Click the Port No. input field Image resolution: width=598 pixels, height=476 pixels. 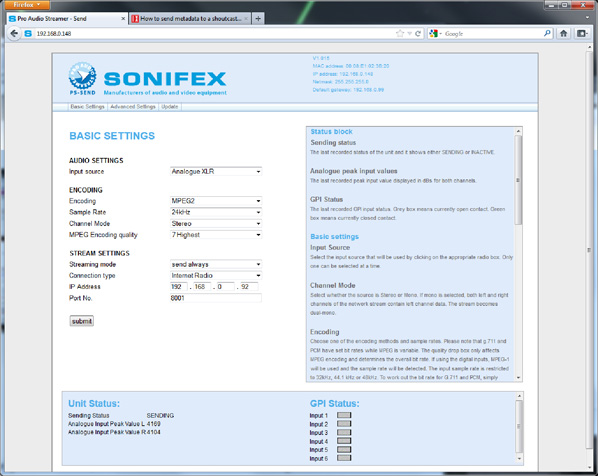(x=216, y=298)
